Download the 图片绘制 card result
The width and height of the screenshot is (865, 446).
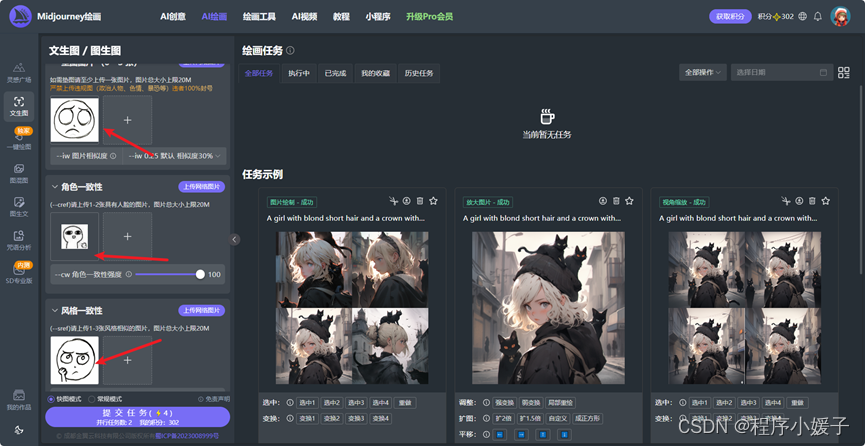[407, 201]
